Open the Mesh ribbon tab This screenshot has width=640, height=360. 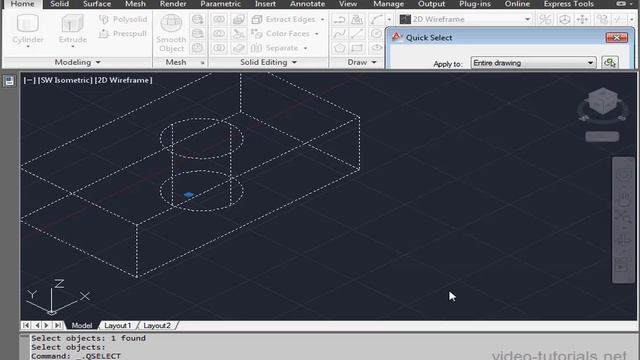[x=135, y=4]
